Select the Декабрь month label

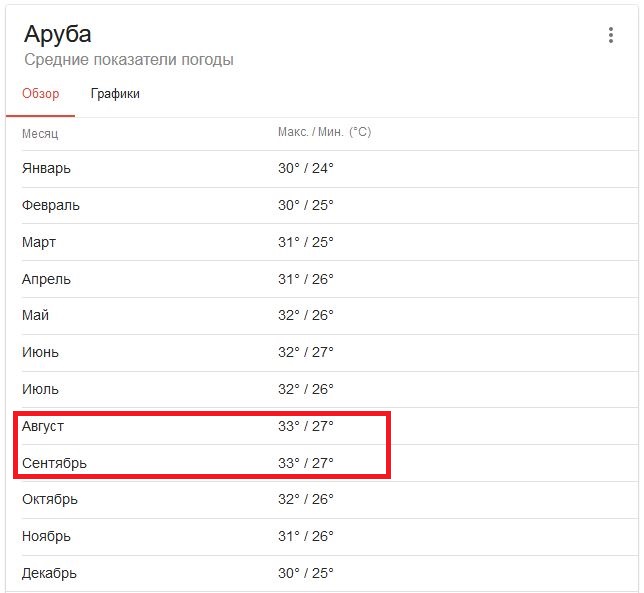49,573
